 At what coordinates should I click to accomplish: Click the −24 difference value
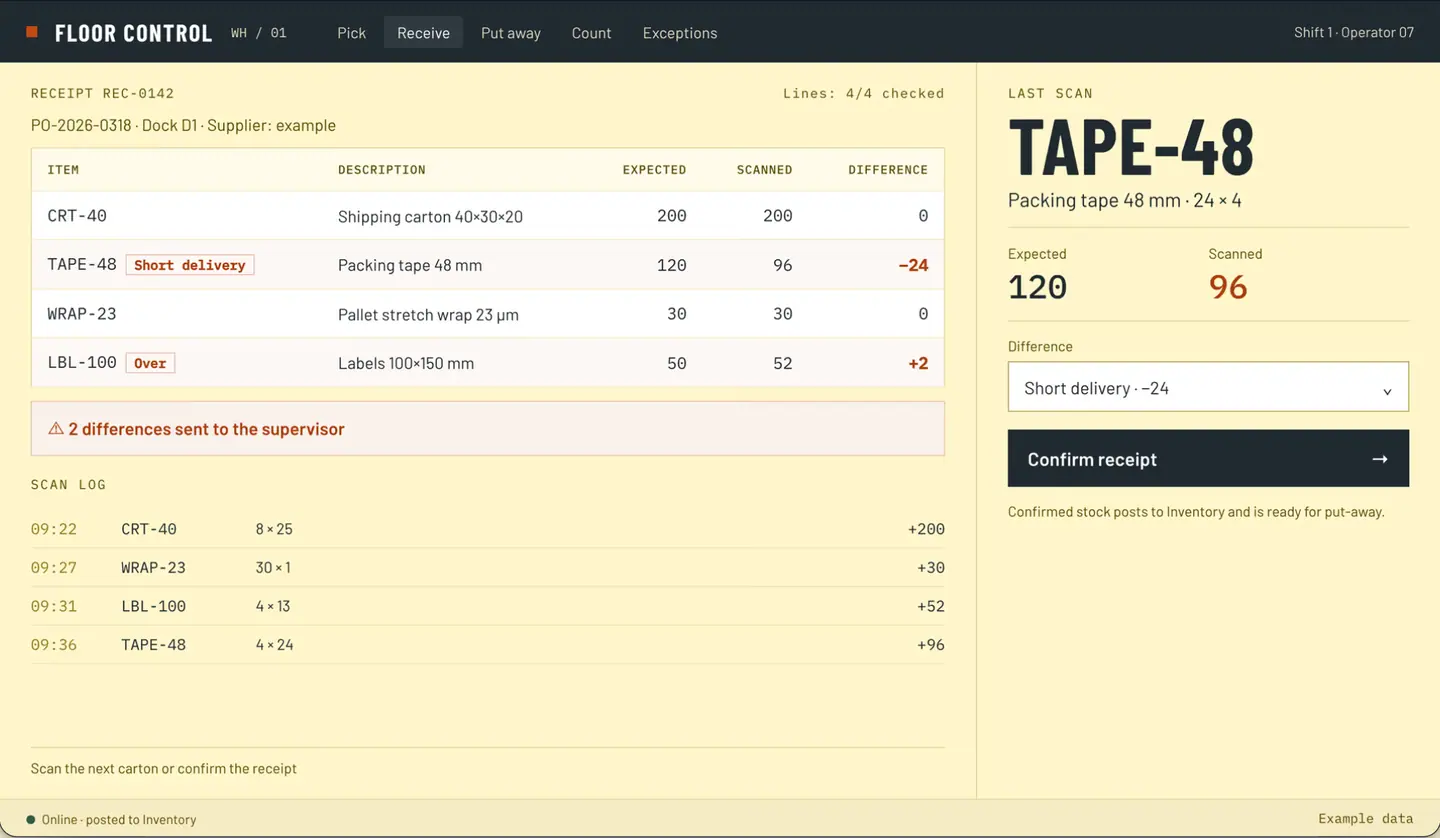913,265
